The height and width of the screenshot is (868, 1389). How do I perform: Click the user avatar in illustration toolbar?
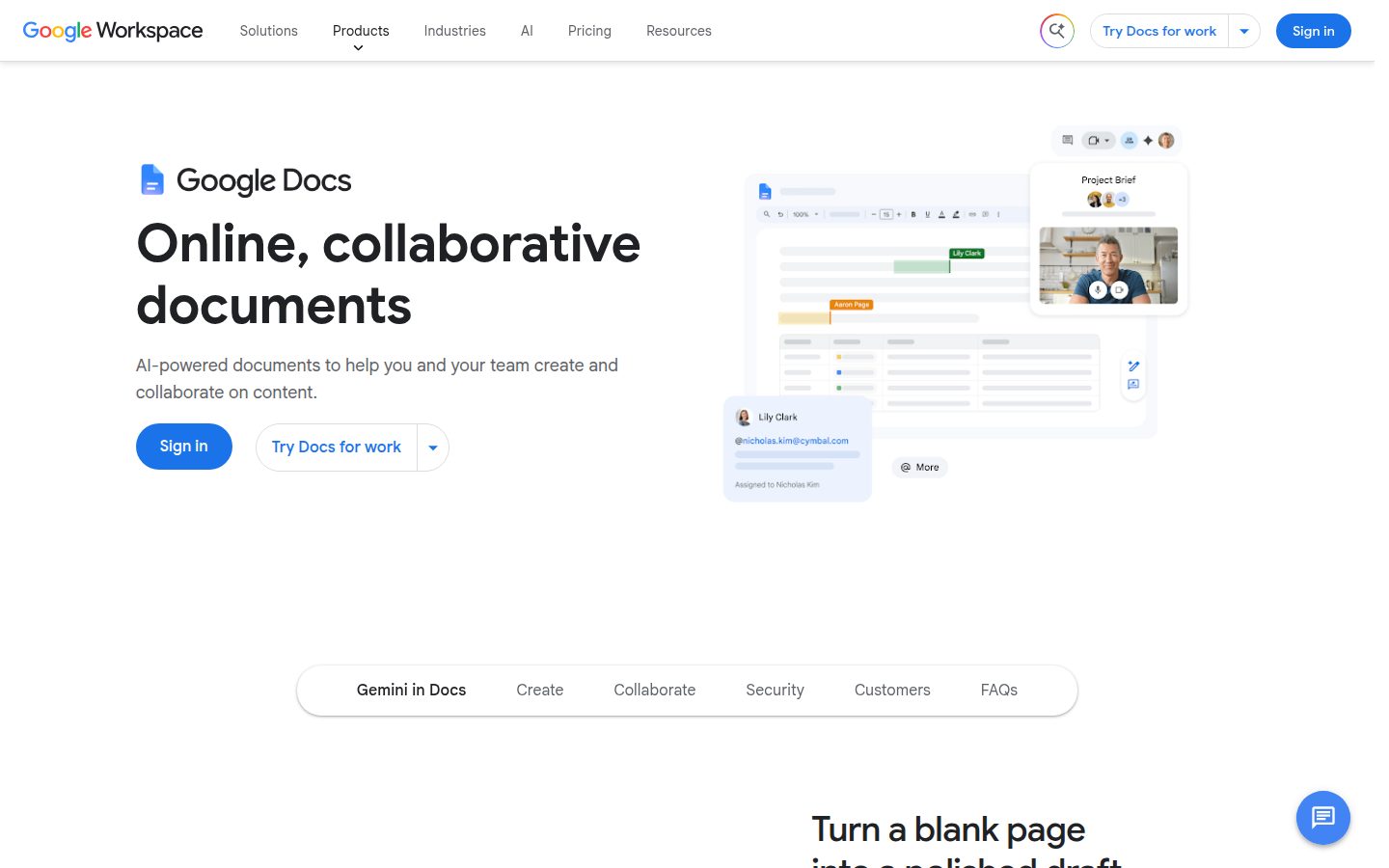1166,141
